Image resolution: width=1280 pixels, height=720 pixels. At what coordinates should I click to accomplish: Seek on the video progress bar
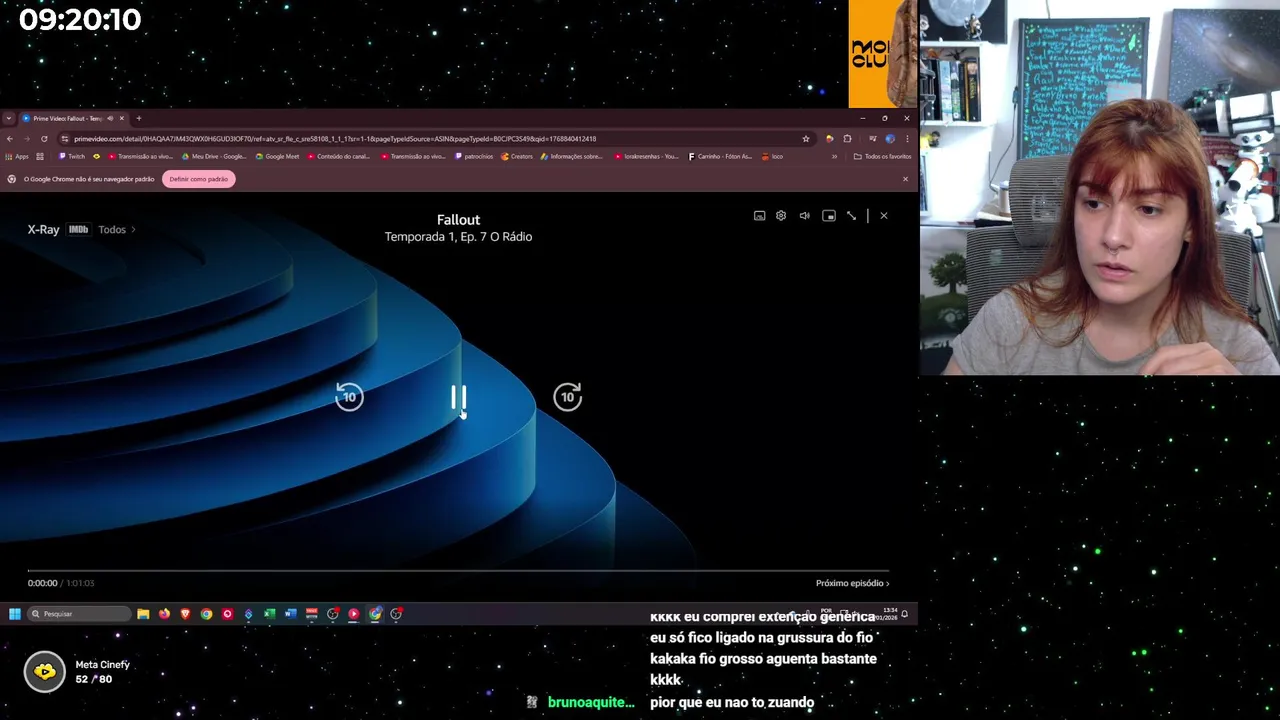coord(457,571)
